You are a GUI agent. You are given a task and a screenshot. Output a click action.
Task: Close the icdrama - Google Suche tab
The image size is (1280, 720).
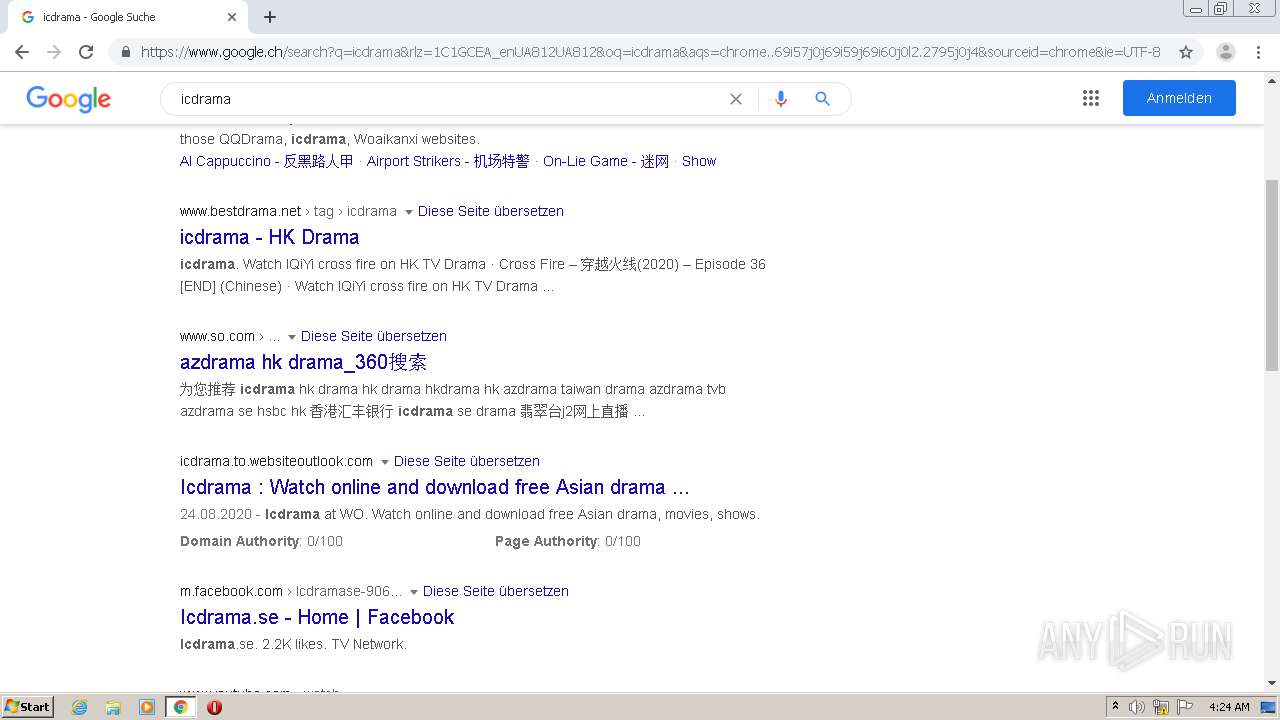pos(232,17)
